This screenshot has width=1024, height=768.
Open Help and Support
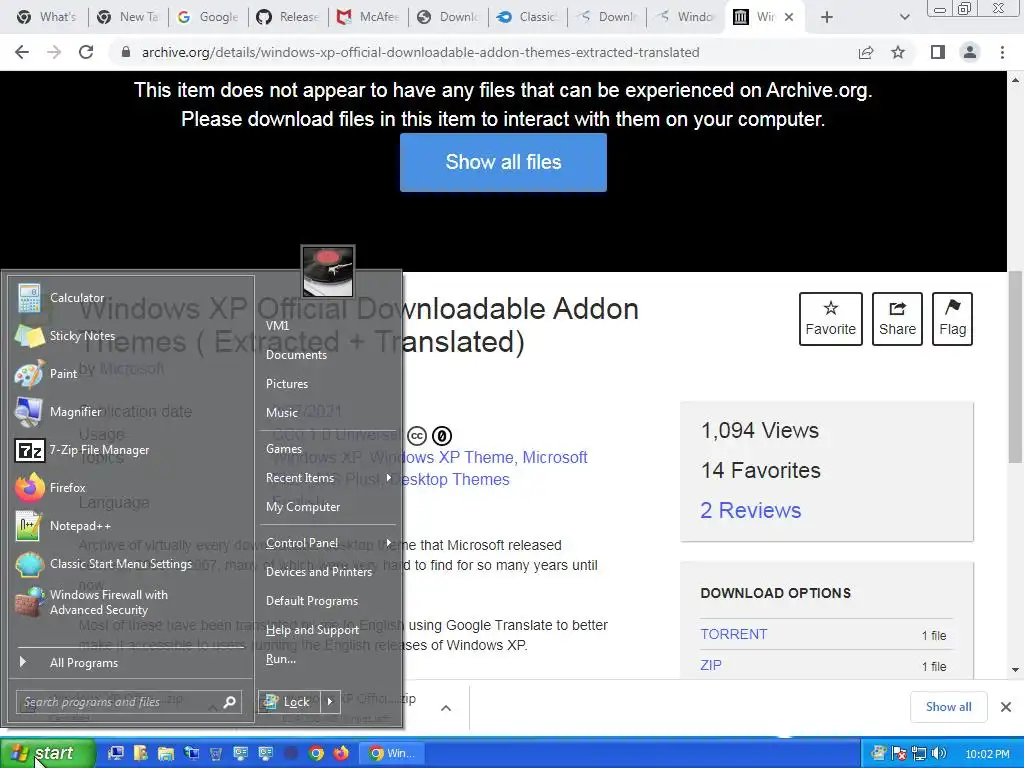[328, 630]
